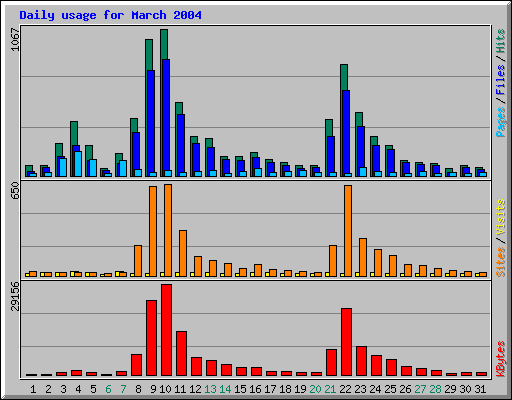Image resolution: width=512 pixels, height=400 pixels.
Task: Click green weekend day label 6
Action: (x=108, y=389)
